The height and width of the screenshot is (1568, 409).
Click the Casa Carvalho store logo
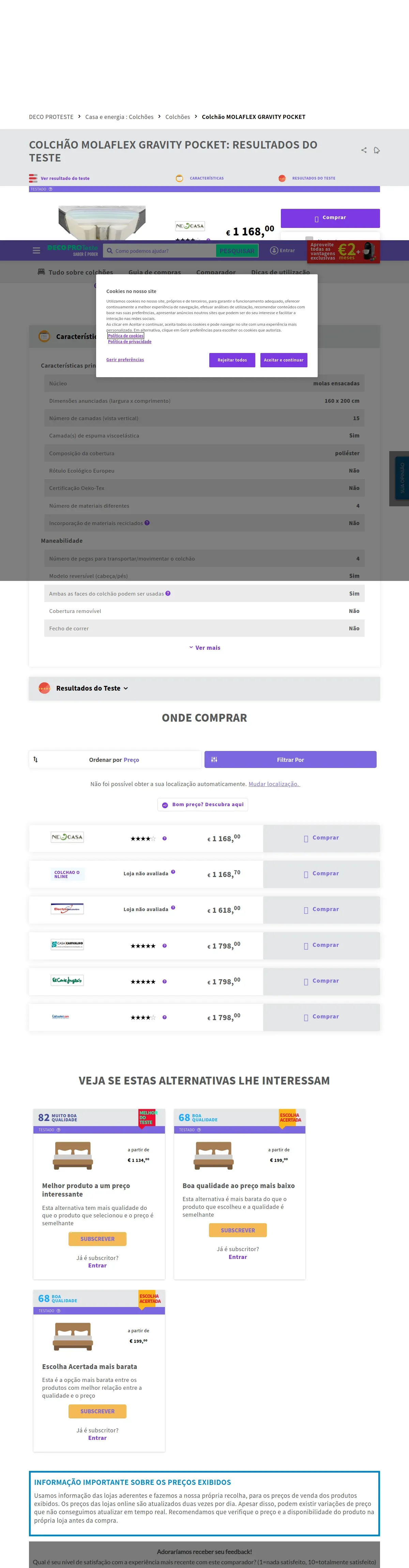pyautogui.click(x=67, y=945)
